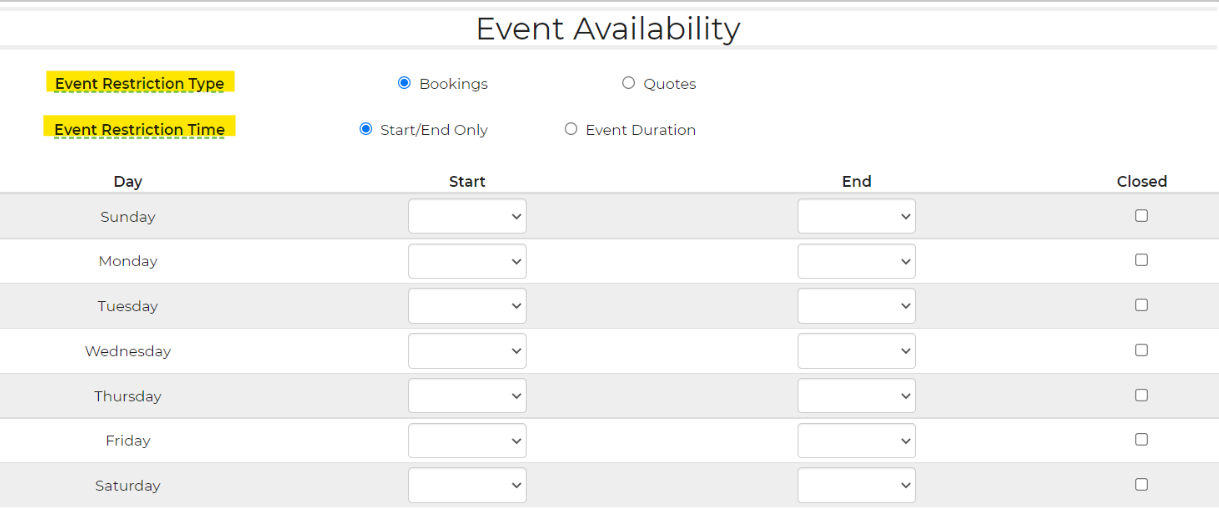The width and height of the screenshot is (1219, 510).
Task: Open Thursday End time dropdown
Action: (x=856, y=396)
